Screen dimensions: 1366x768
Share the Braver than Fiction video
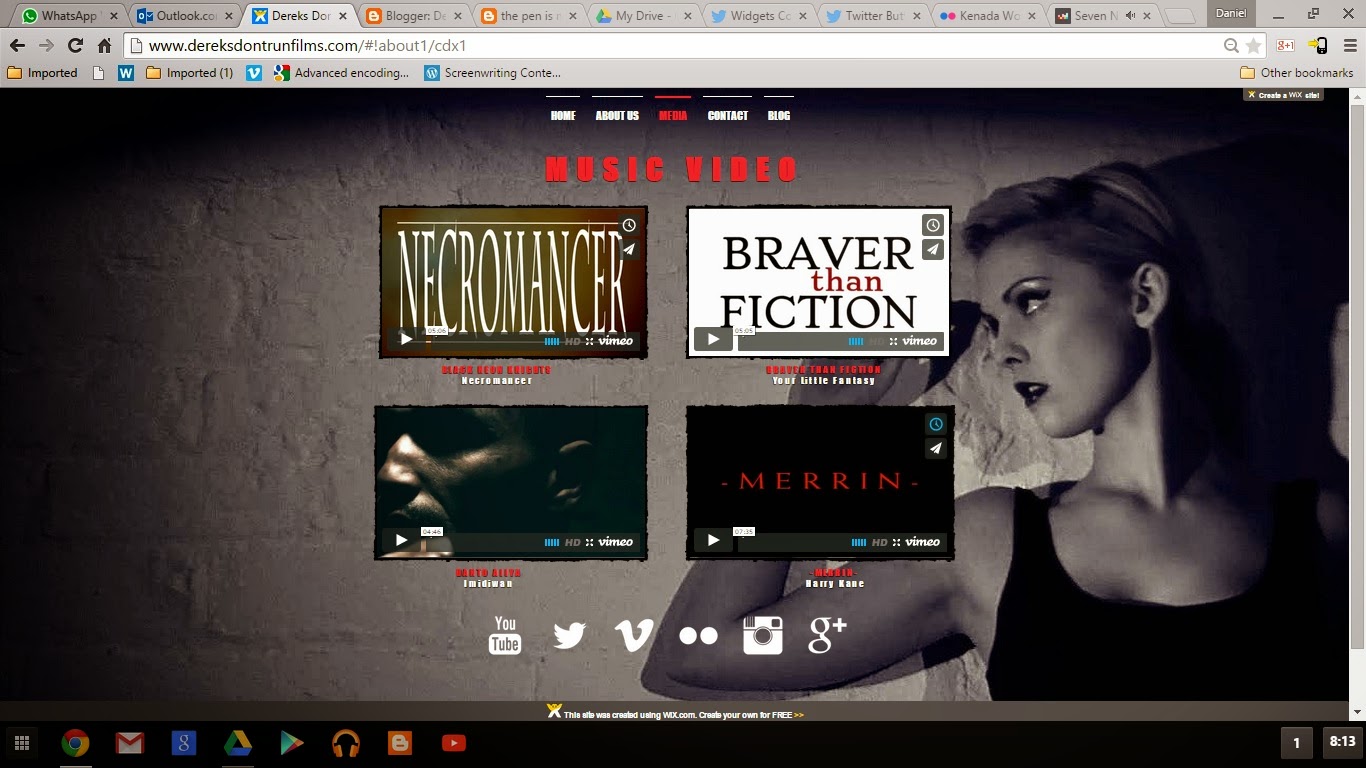coord(932,249)
